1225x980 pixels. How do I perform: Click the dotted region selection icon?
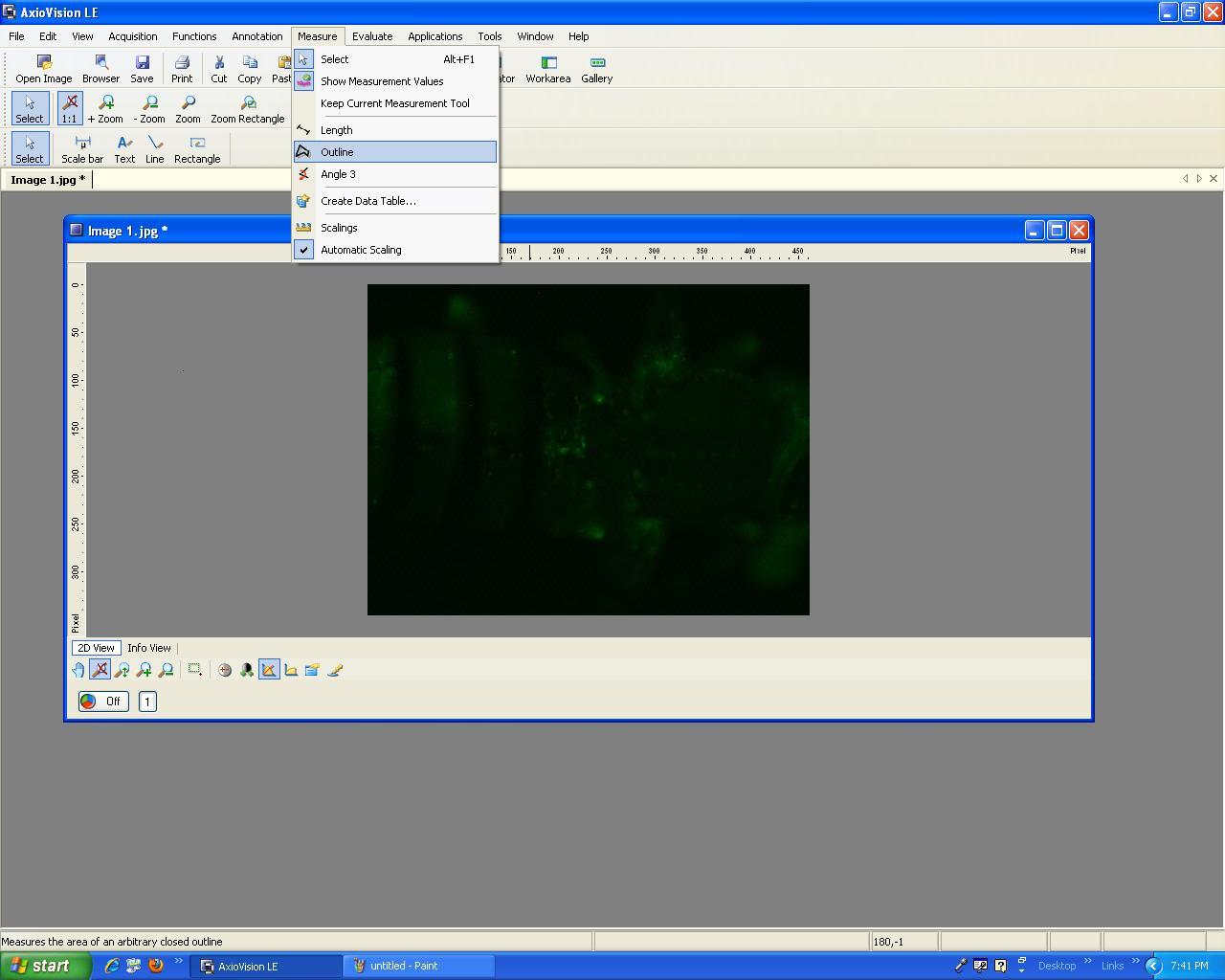194,670
